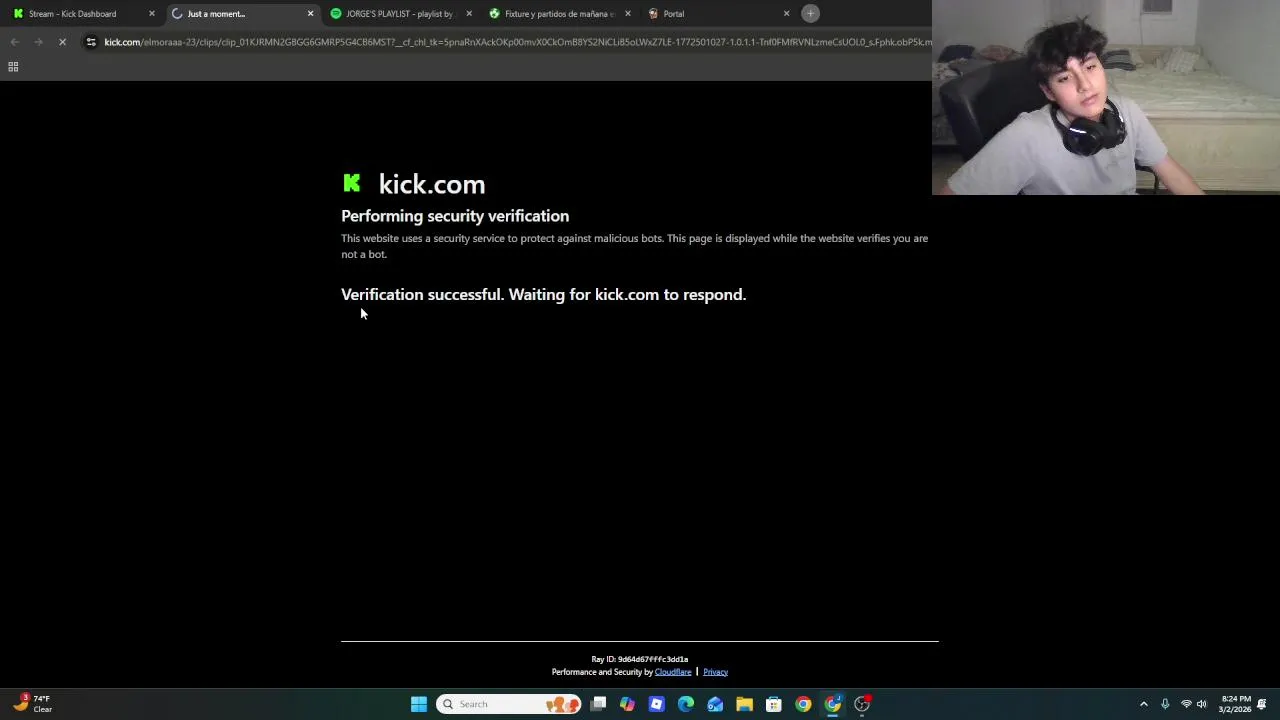Stop loading the page

62,42
